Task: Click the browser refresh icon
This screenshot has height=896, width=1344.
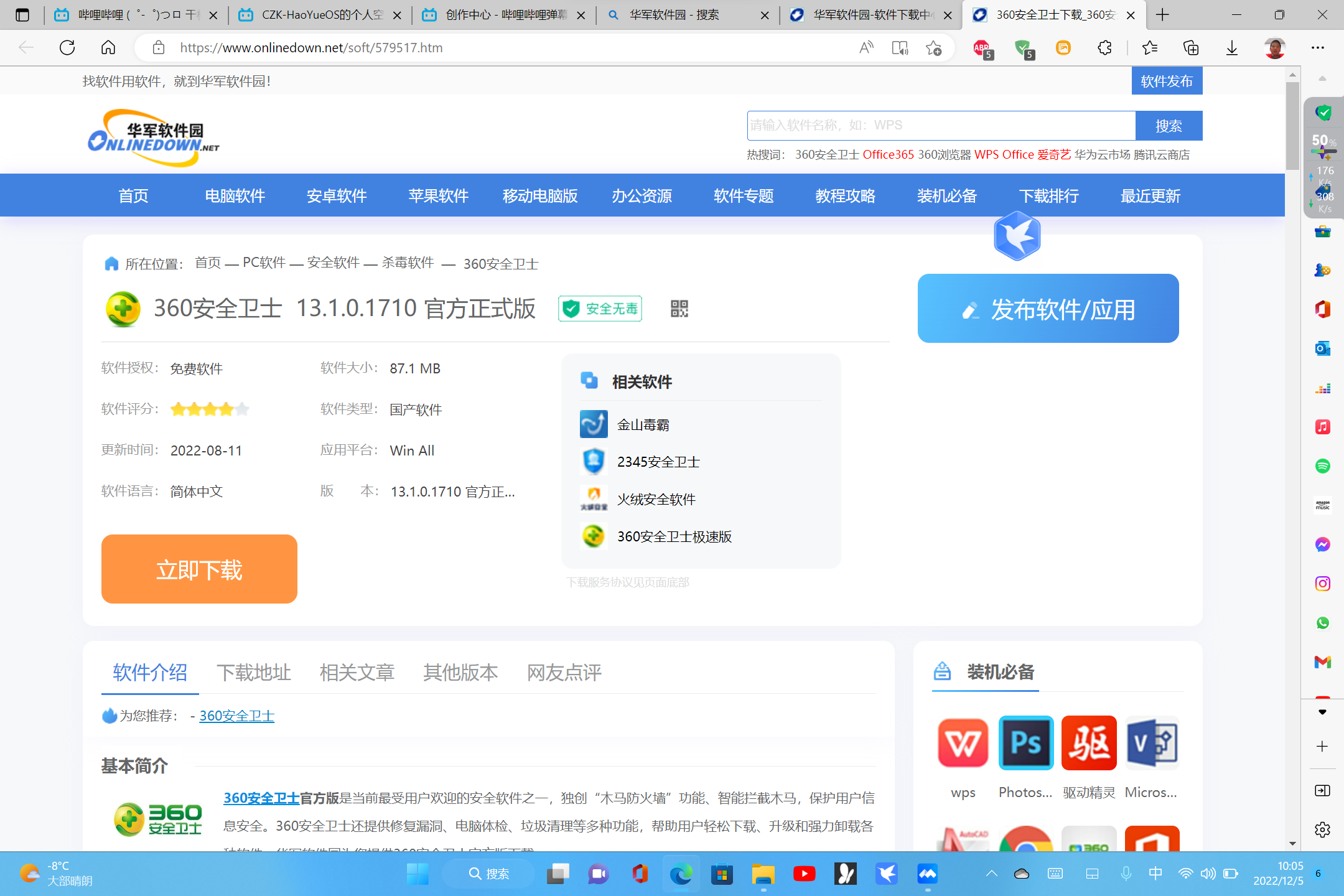Action: click(67, 48)
